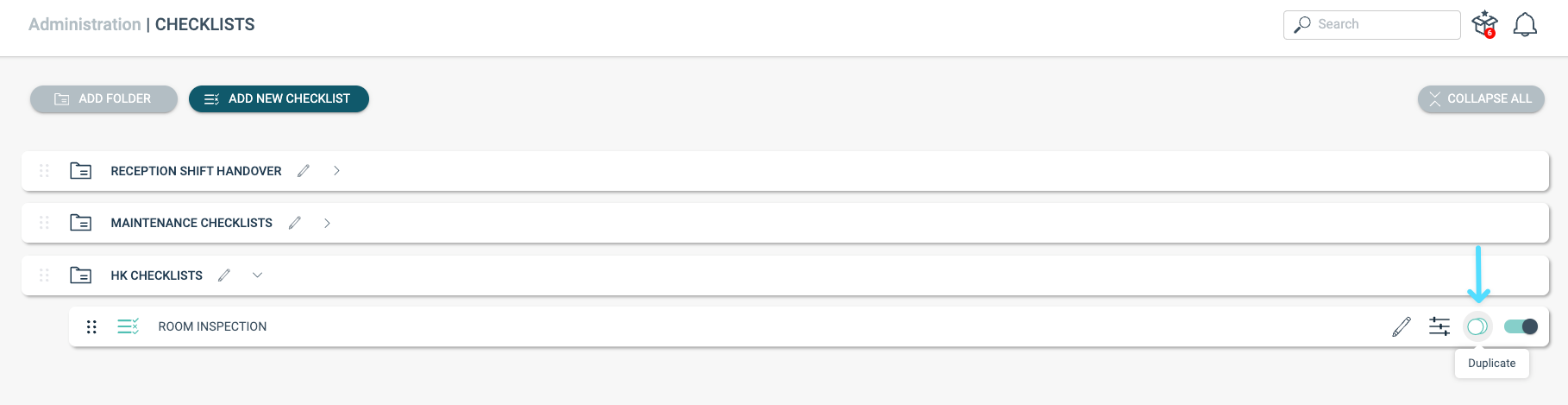Rename the Reception Shift Handover folder
This screenshot has height=405, width=1568.
pos(304,171)
